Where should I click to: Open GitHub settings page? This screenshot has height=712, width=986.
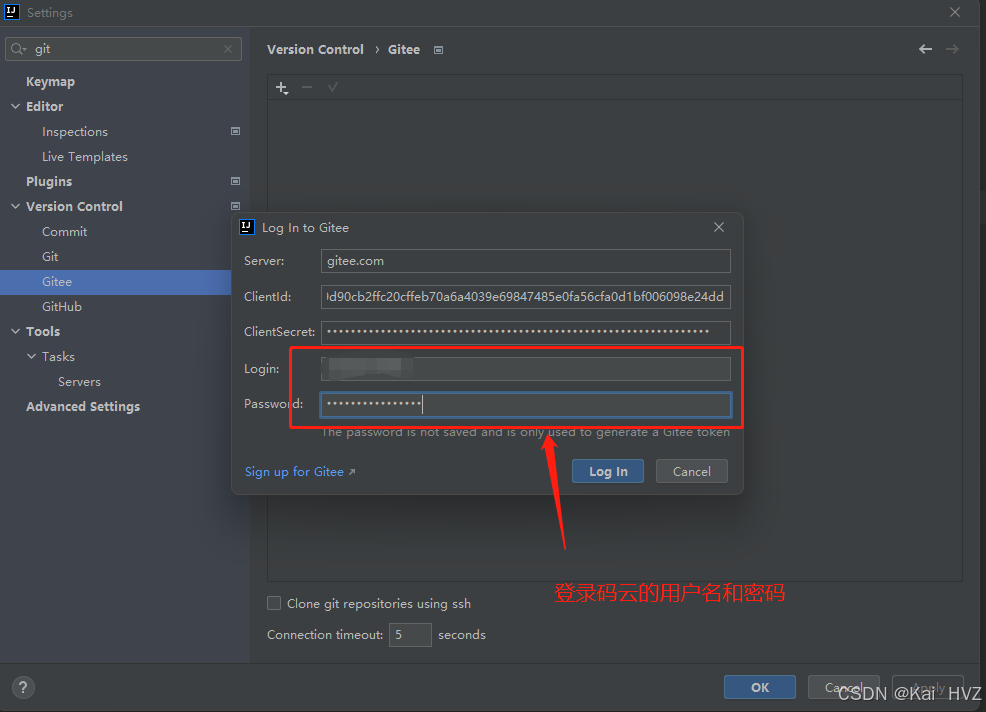[62, 306]
